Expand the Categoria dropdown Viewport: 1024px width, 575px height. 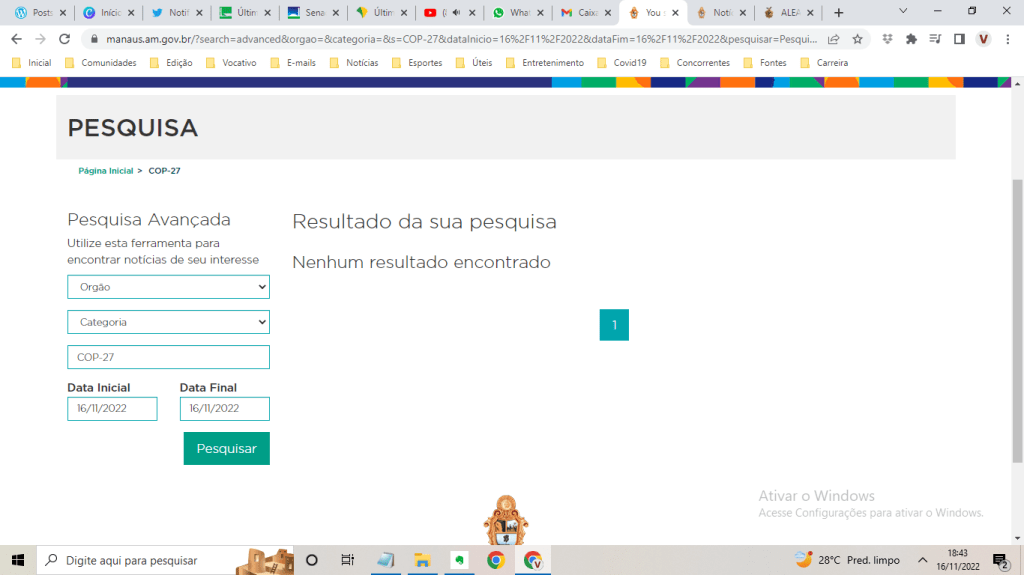(168, 323)
